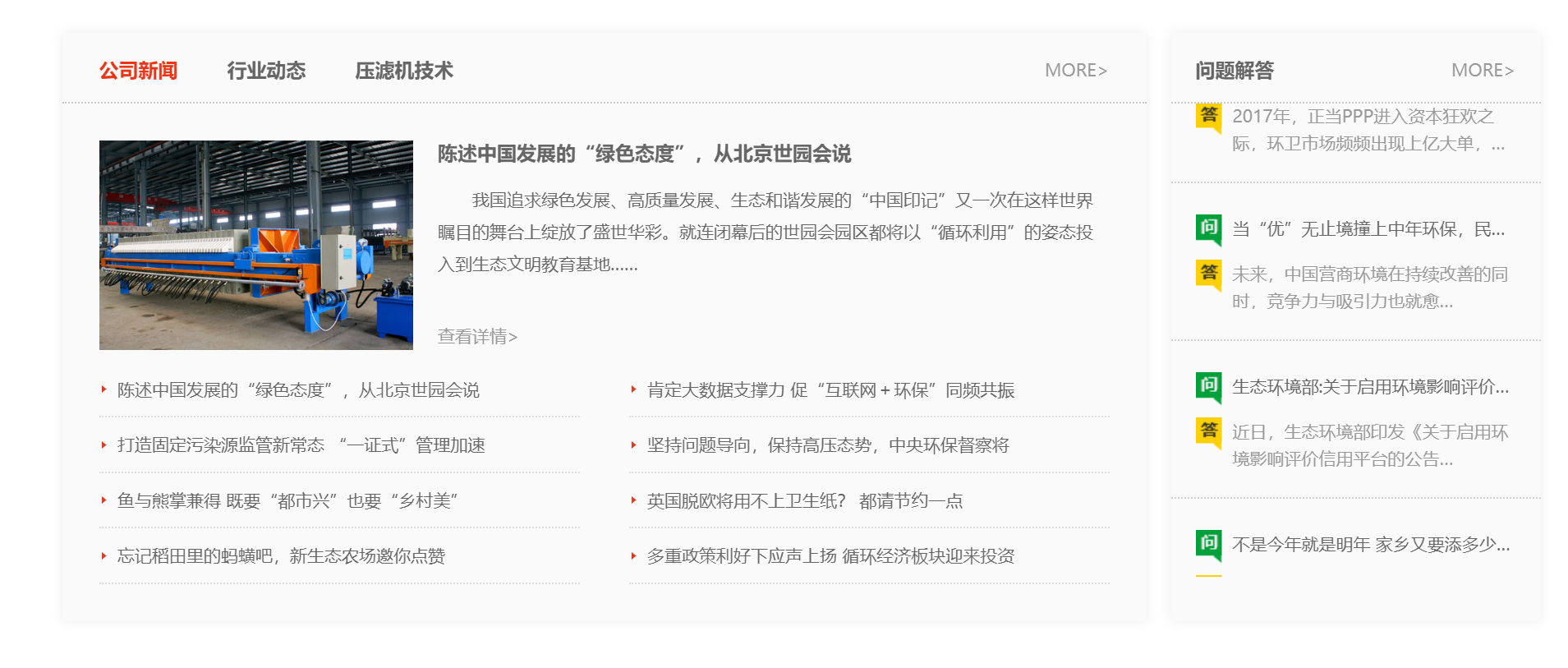Open article 鱼与熊掌兼得 既要“都市兴”
The height and width of the screenshot is (668, 1568).
coord(287,500)
